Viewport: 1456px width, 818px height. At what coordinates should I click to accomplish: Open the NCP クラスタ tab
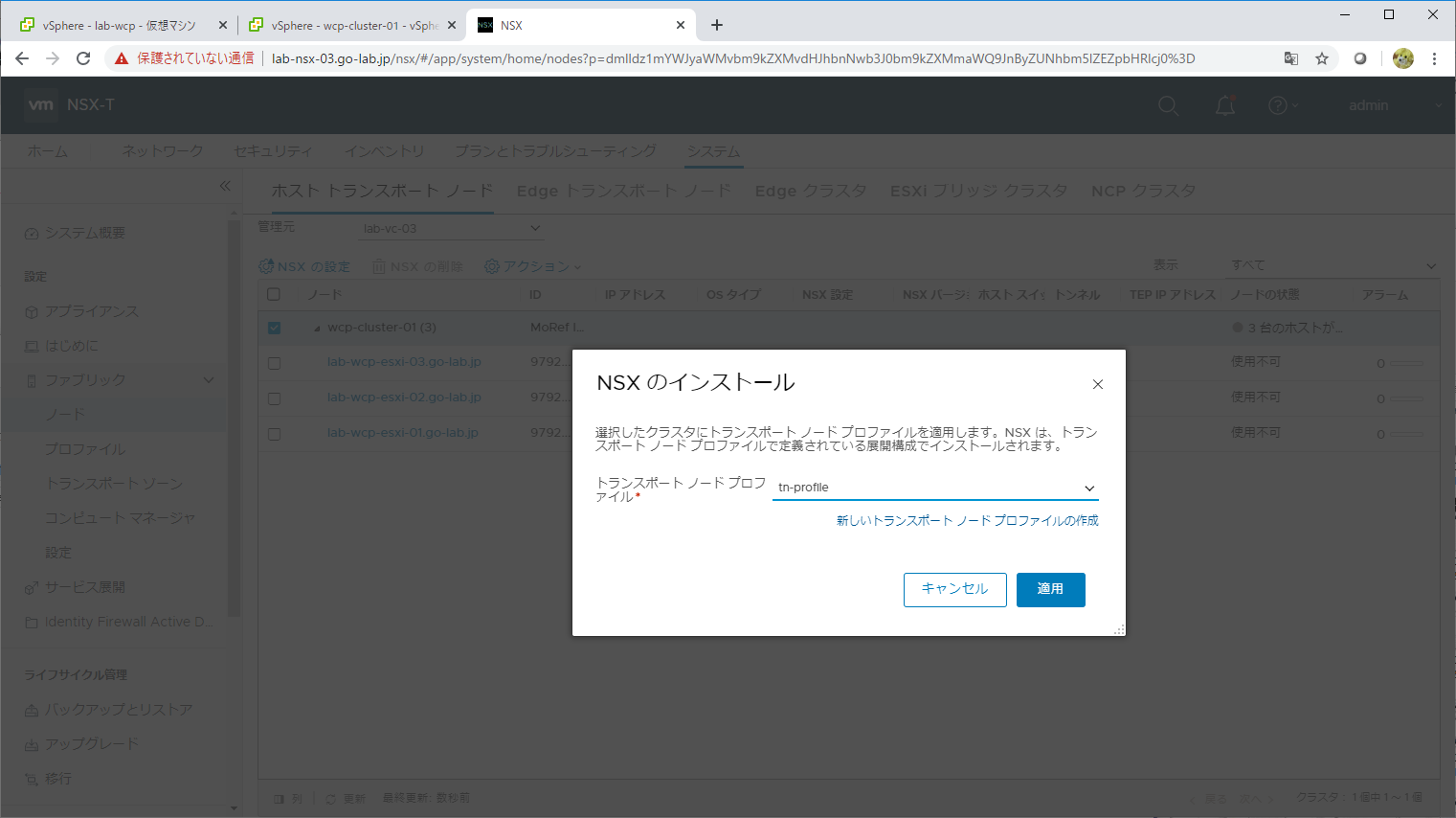(x=1144, y=191)
